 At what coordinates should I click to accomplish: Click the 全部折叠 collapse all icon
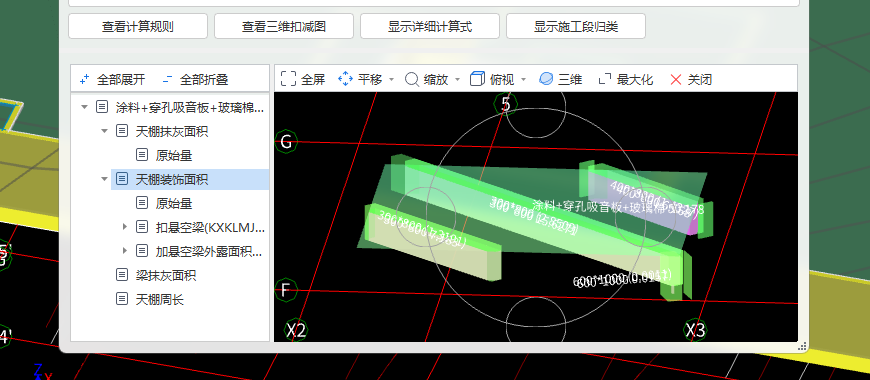tap(167, 79)
